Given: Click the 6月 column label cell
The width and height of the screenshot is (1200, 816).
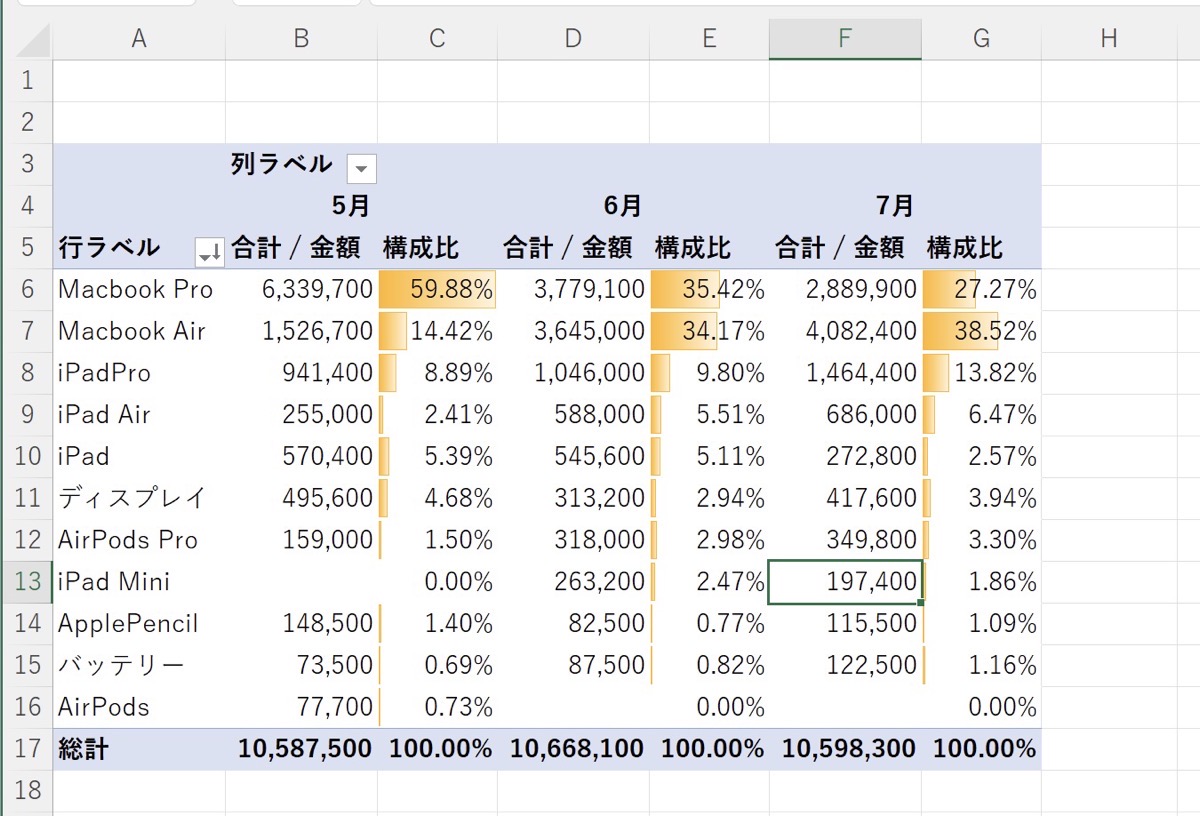Looking at the screenshot, I should click(573, 206).
